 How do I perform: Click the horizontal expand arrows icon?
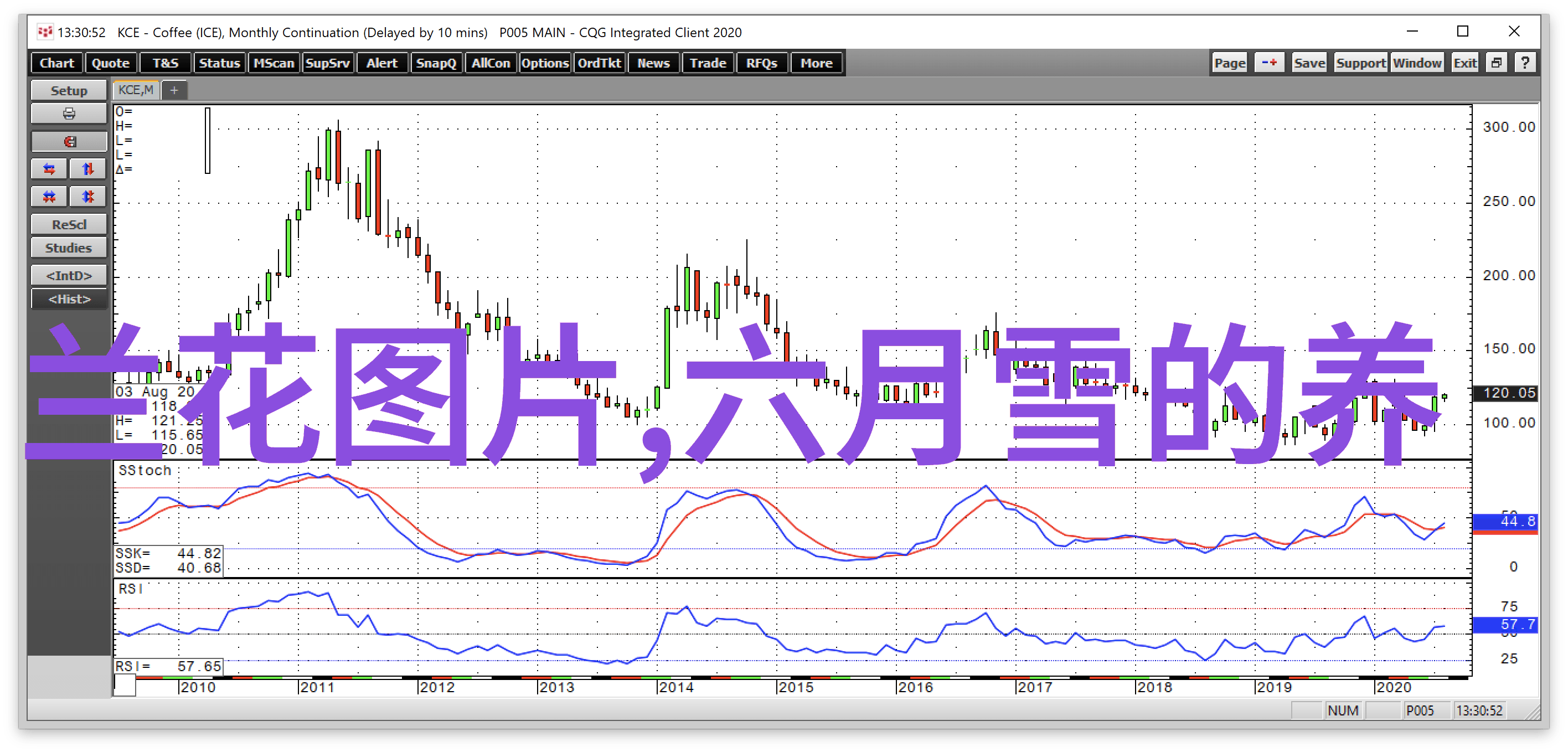pyautogui.click(x=49, y=169)
